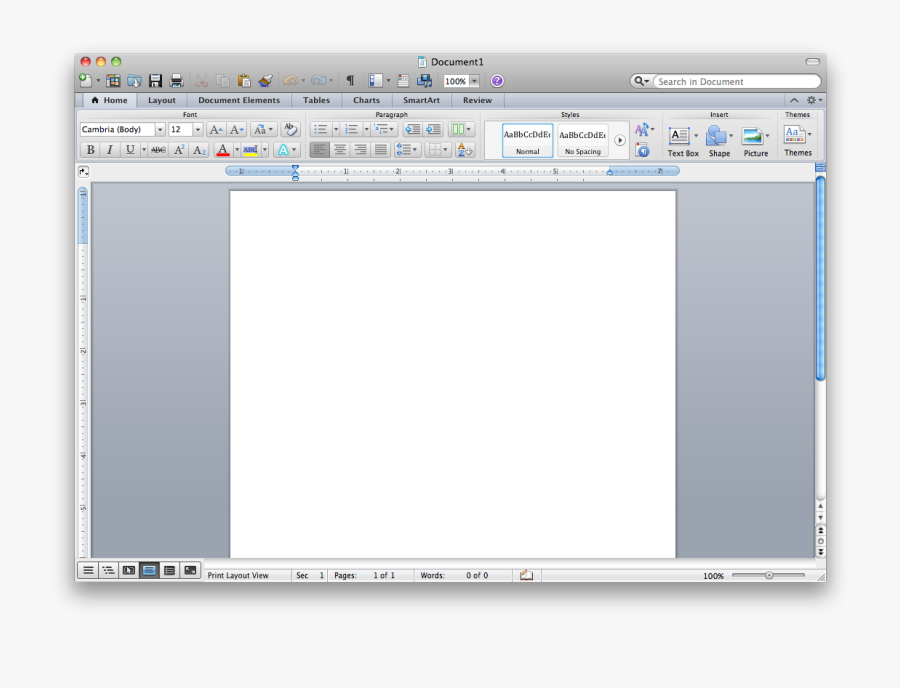Switch to the Layout ribbon tab
Image resolution: width=900 pixels, height=688 pixels.
click(161, 100)
